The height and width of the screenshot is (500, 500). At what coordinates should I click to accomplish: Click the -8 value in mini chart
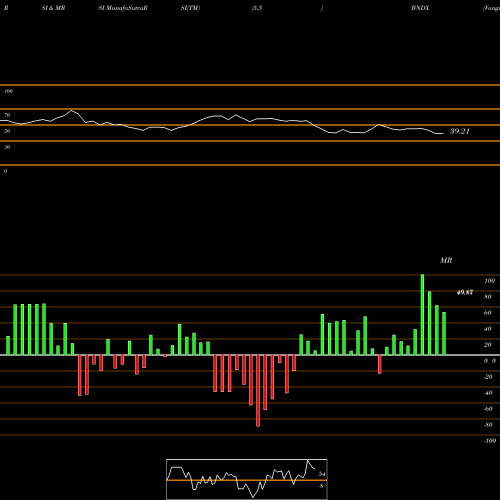pos(321,486)
